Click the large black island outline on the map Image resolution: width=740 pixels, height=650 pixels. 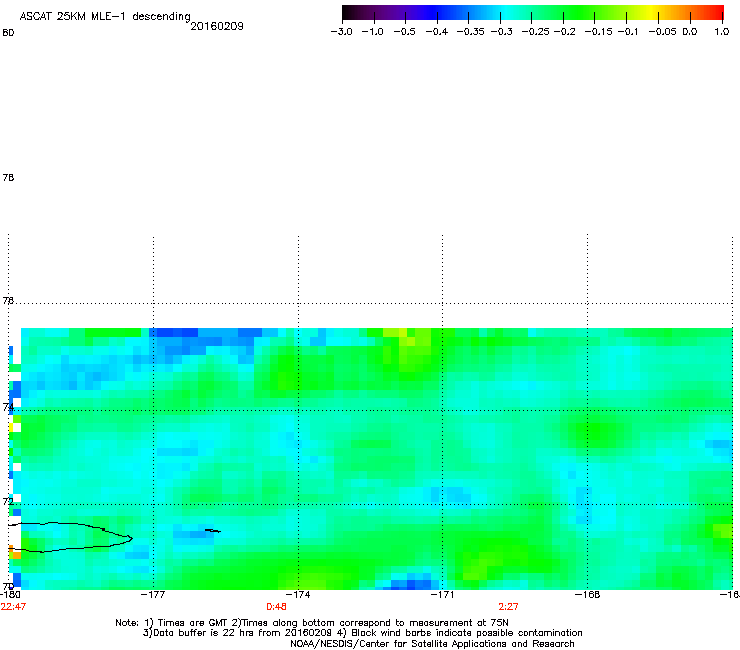click(x=71, y=537)
